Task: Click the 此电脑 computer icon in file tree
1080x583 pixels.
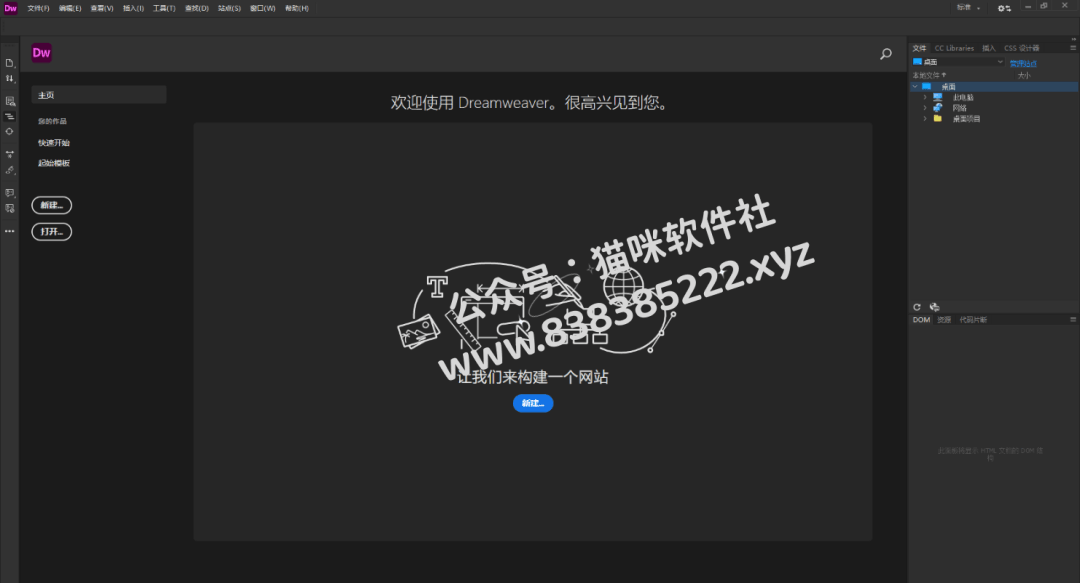Action: click(x=937, y=97)
